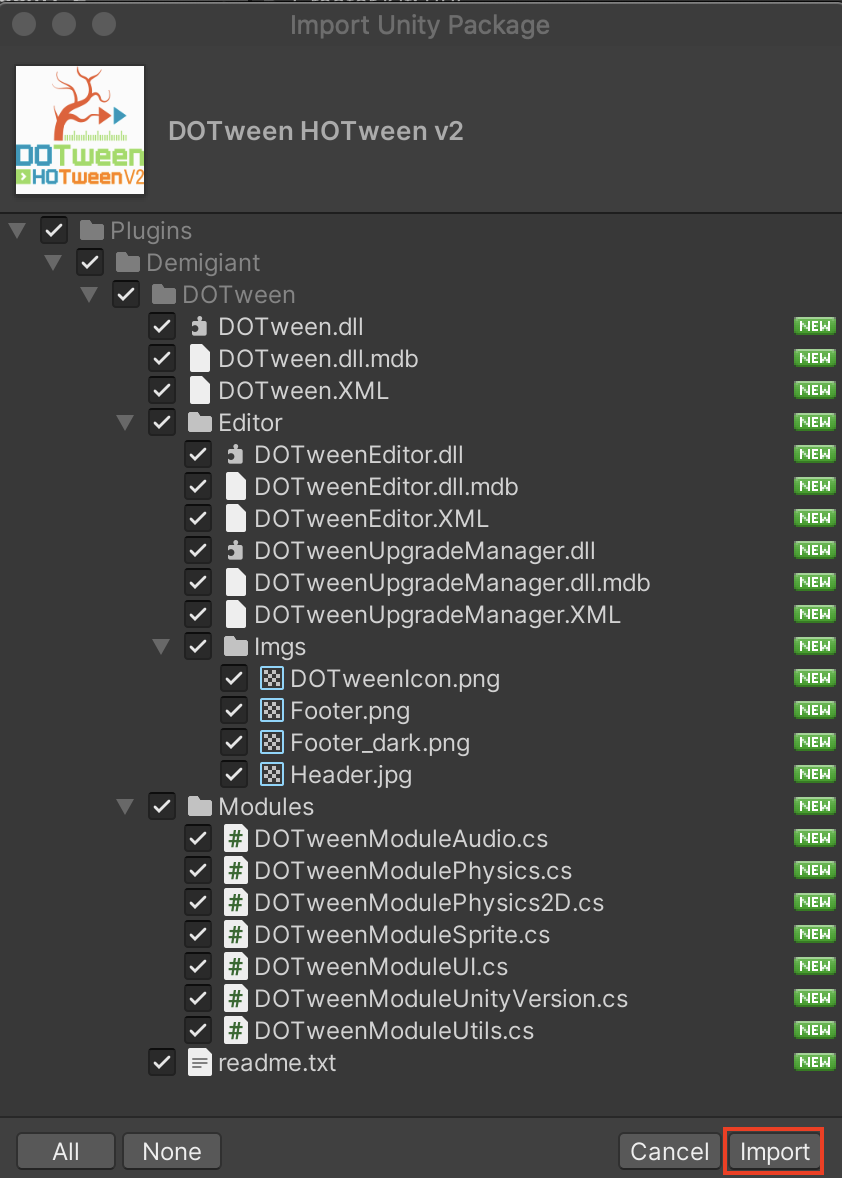
Task: Click the DOTweenIcon.png image icon
Action: pyautogui.click(x=271, y=678)
